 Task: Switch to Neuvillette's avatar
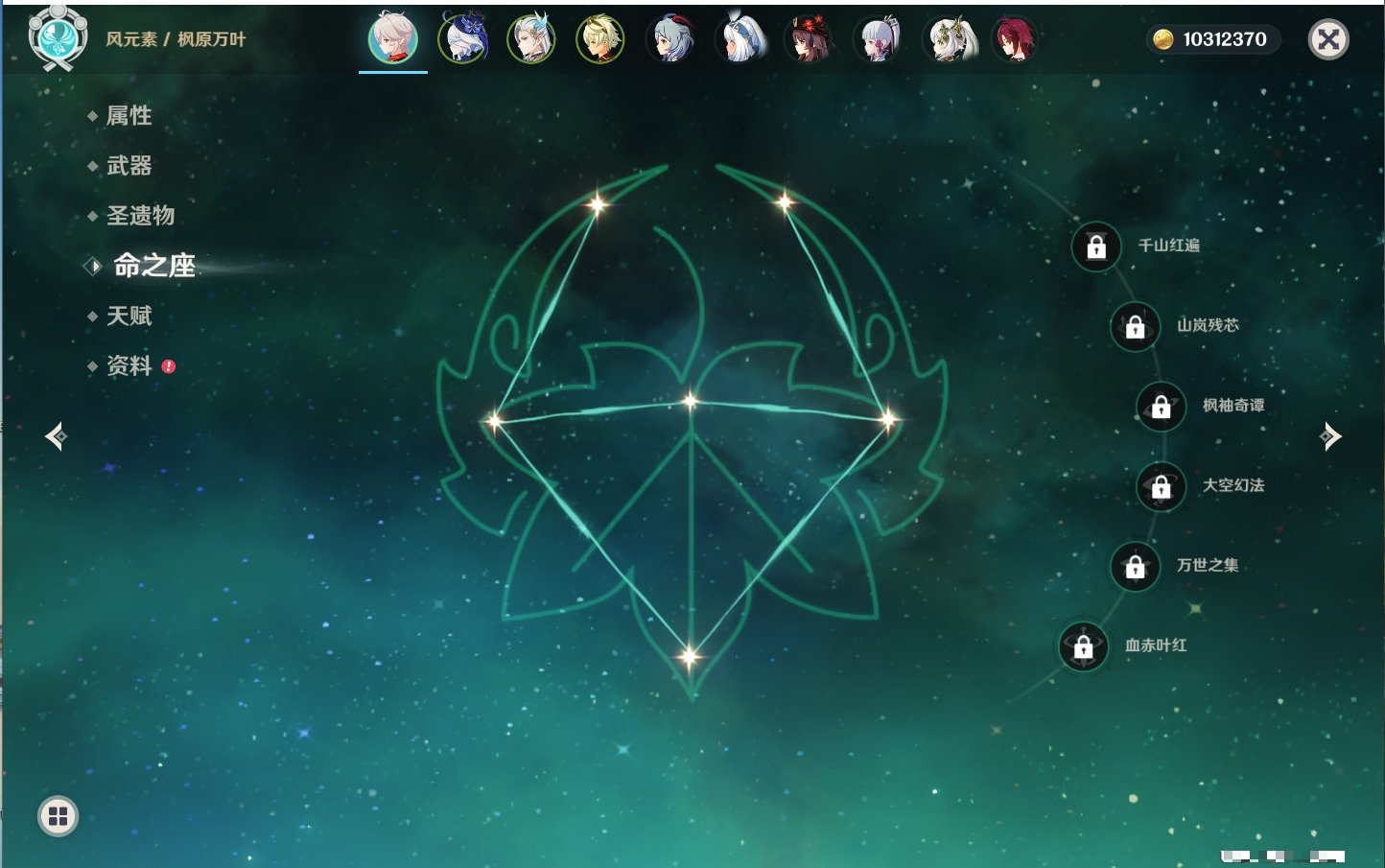click(531, 38)
